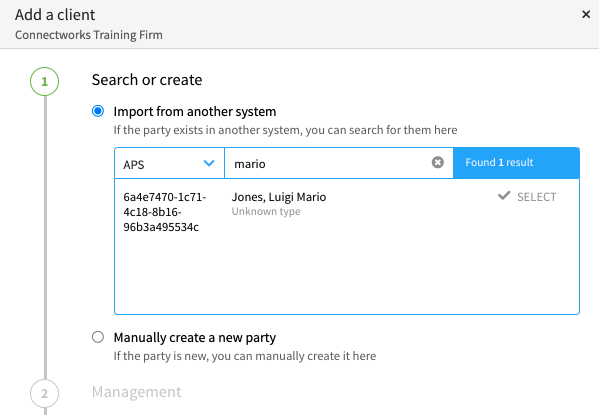Click the SELECT checkmark icon

(x=504, y=196)
